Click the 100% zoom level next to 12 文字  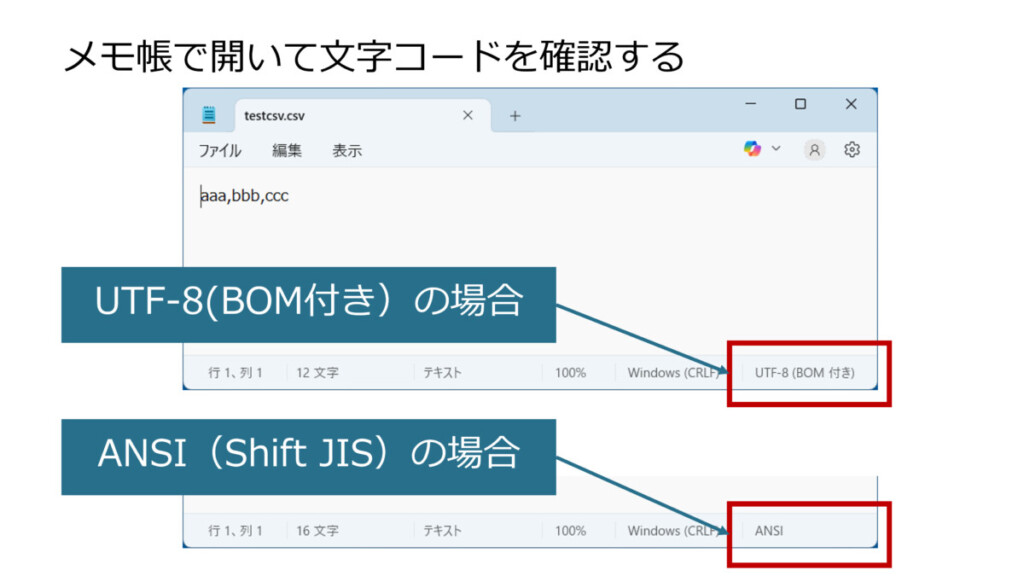(x=570, y=373)
